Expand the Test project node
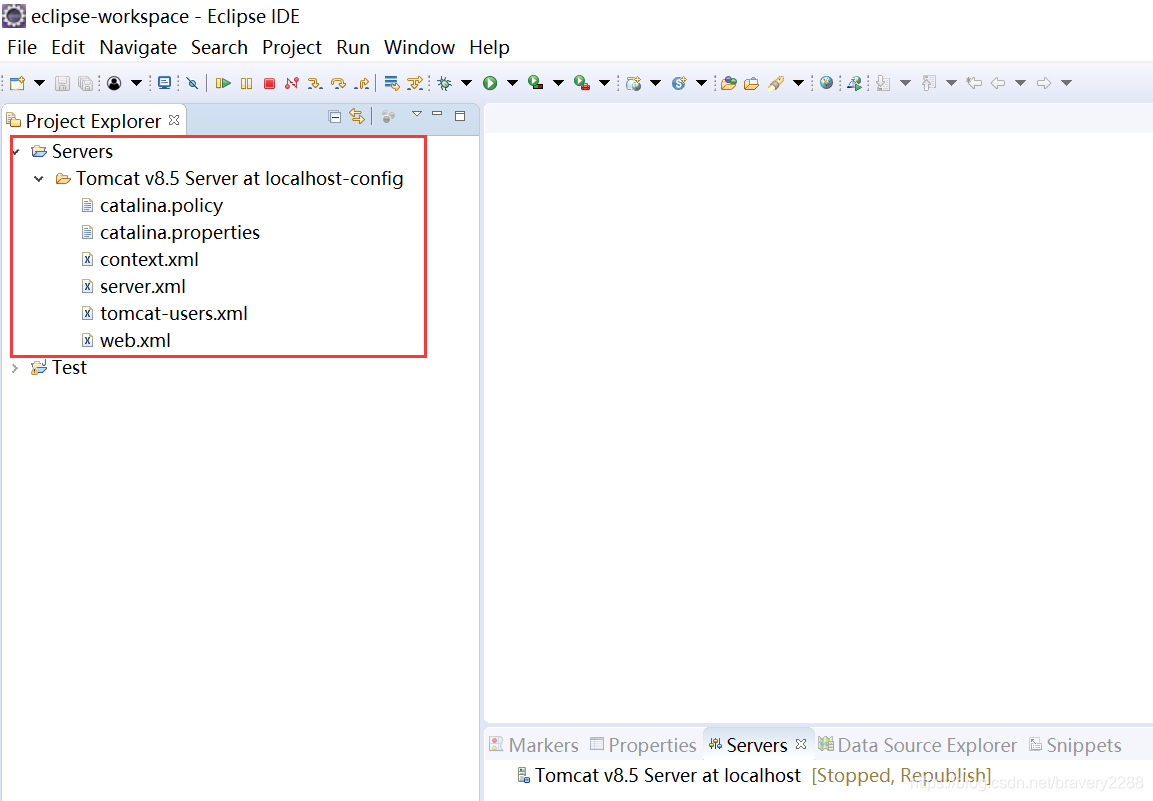Viewport: 1153px width, 801px height. (15, 368)
